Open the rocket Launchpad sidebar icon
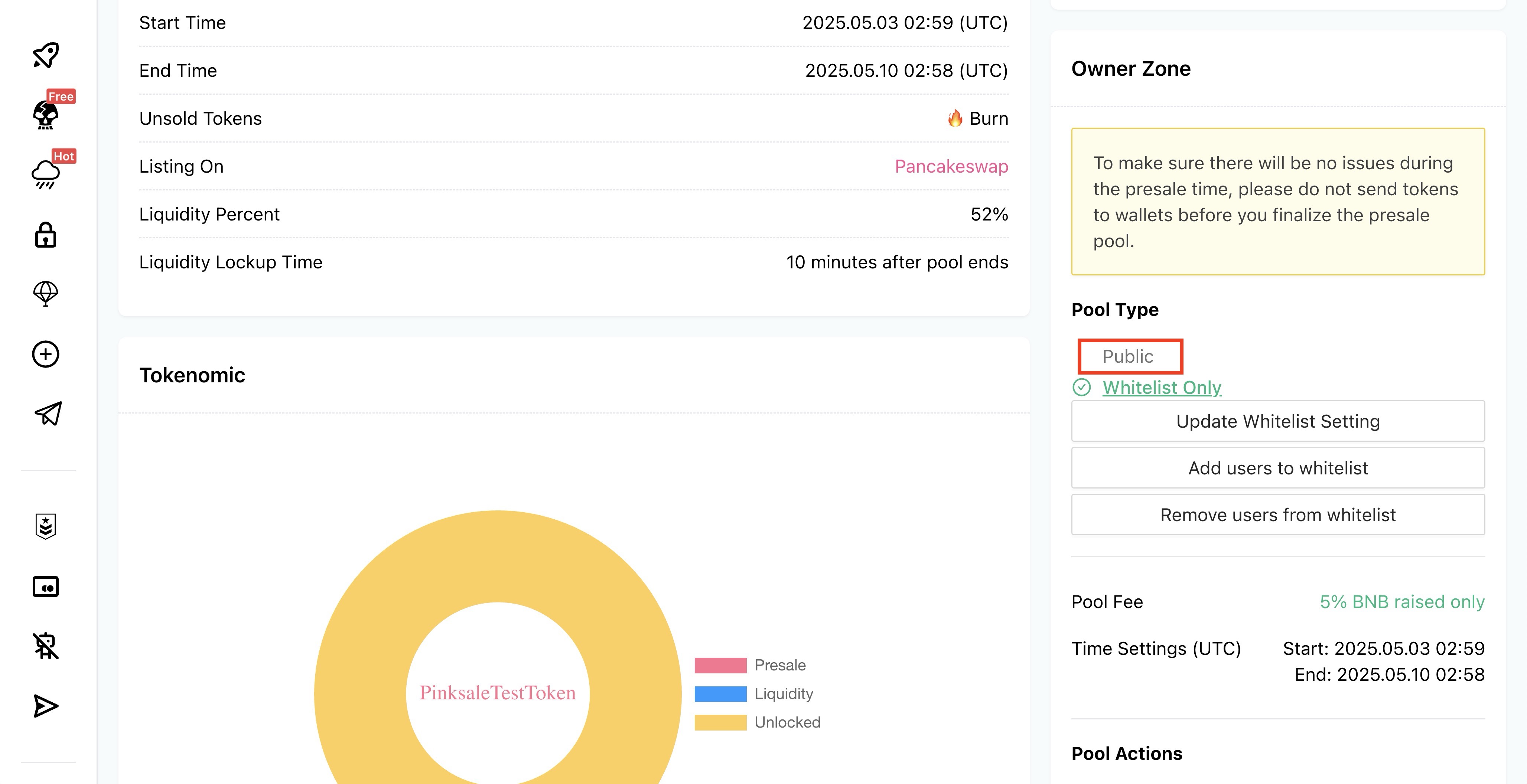This screenshot has height=784, width=1527. (46, 55)
